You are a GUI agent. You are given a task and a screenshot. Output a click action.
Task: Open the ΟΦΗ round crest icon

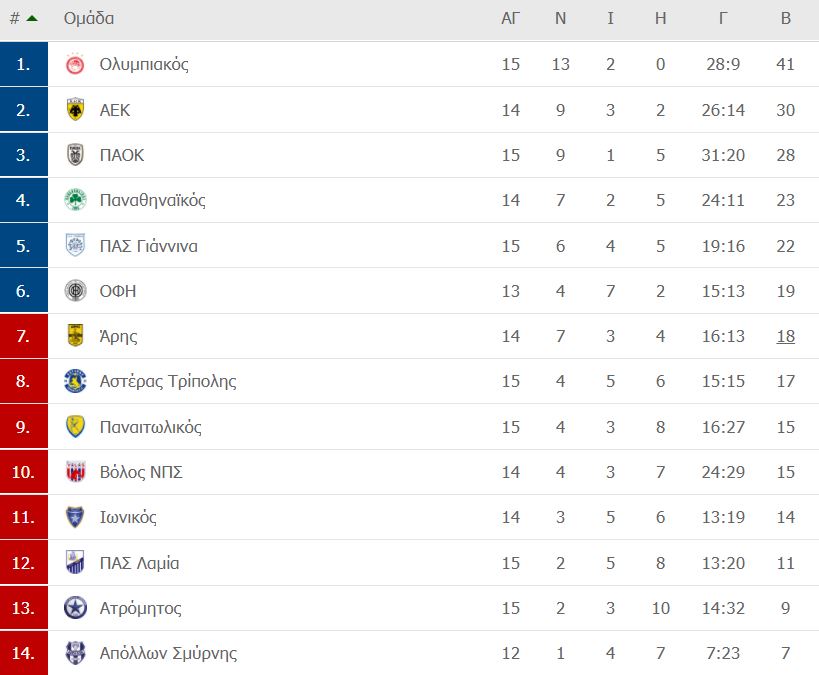(x=75, y=290)
